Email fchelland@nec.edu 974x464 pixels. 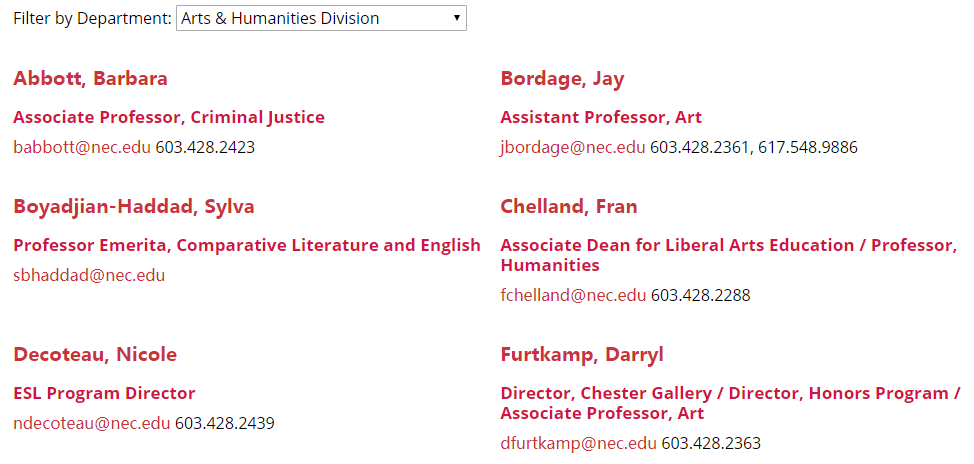[x=573, y=295]
